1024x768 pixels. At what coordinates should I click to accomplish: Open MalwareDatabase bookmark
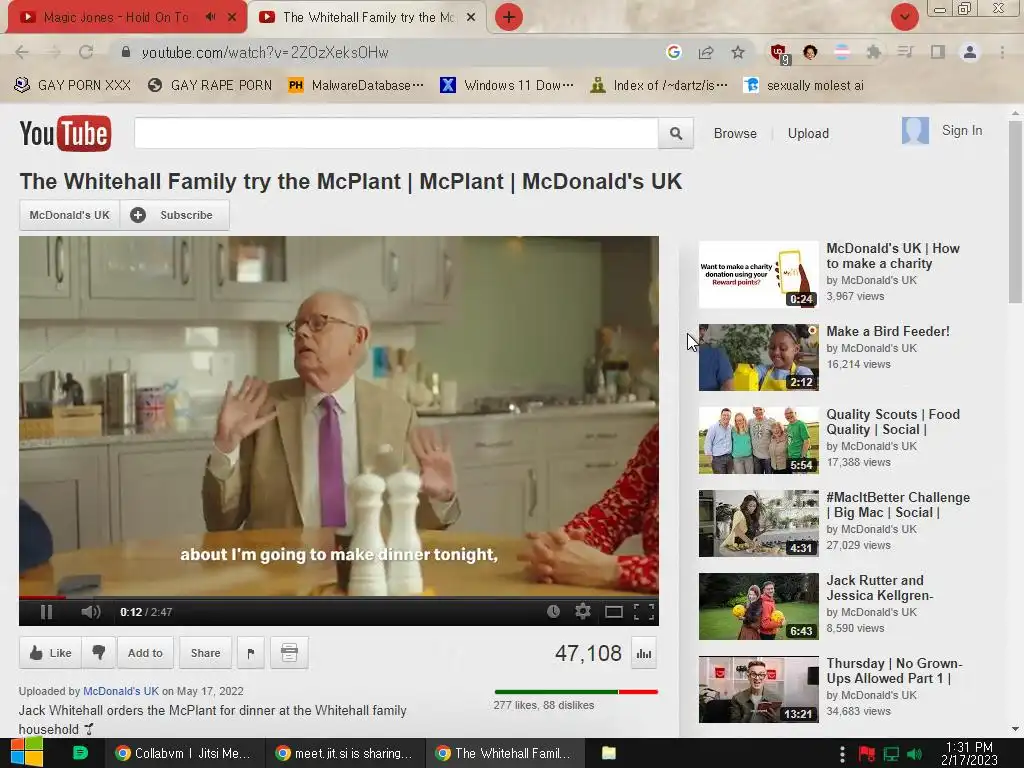[x=356, y=86]
